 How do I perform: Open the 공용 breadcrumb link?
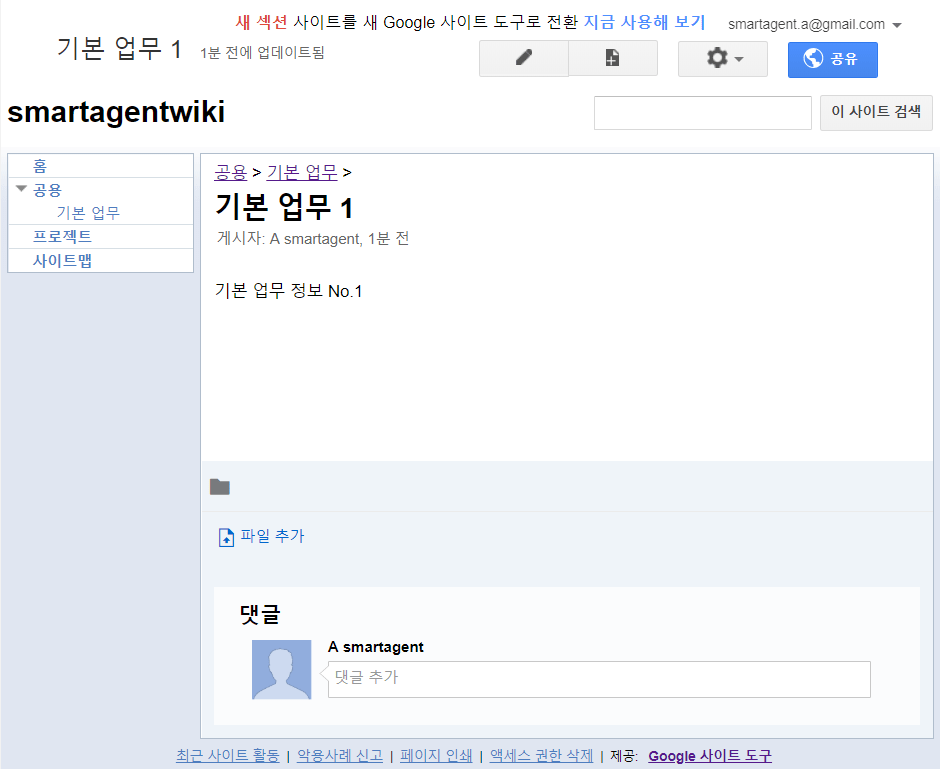[x=231, y=172]
